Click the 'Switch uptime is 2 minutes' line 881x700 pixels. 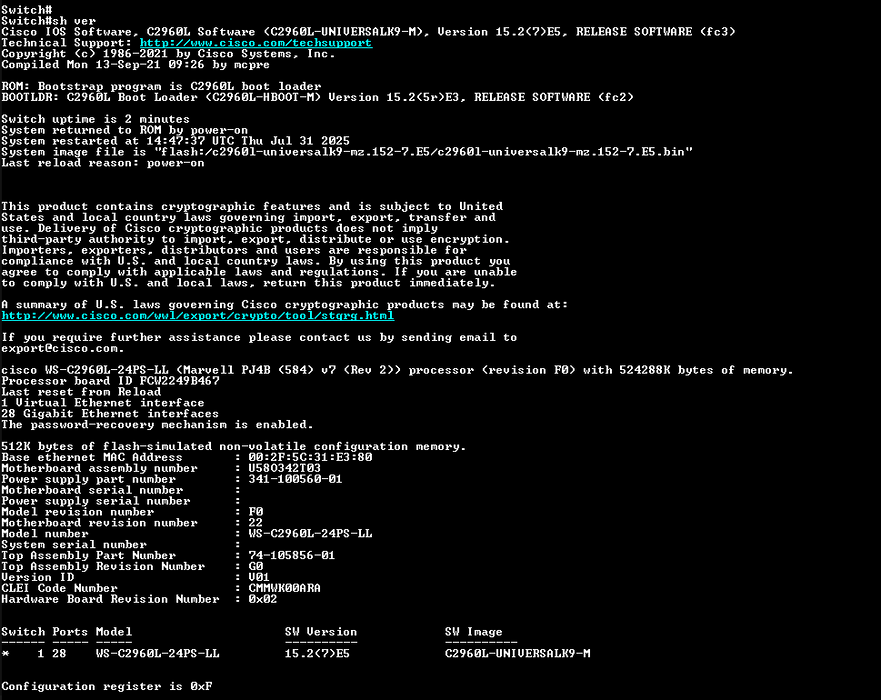[x=96, y=119]
